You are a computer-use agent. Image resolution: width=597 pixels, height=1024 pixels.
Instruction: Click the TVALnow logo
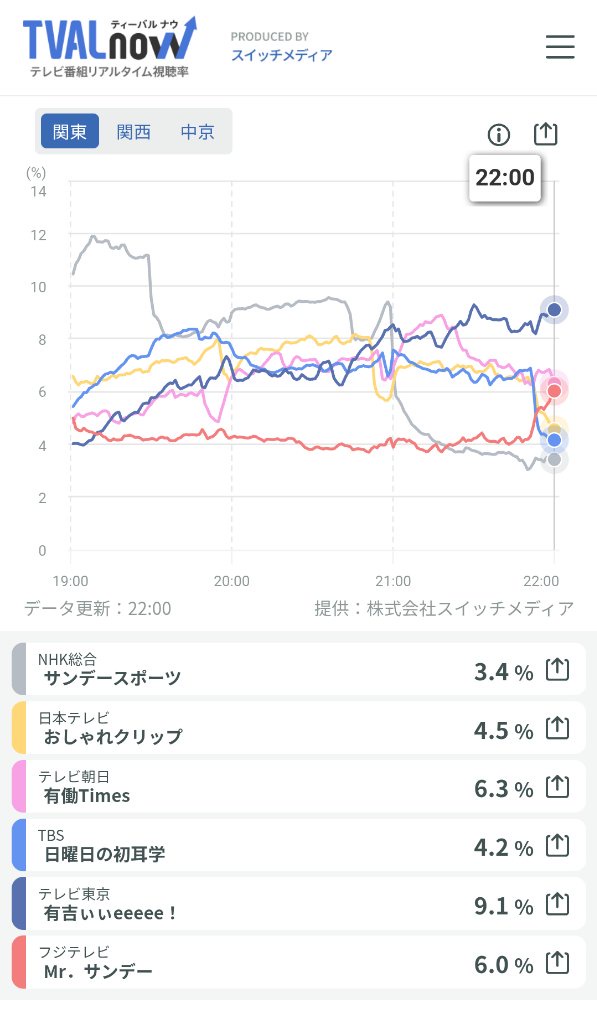click(x=109, y=46)
